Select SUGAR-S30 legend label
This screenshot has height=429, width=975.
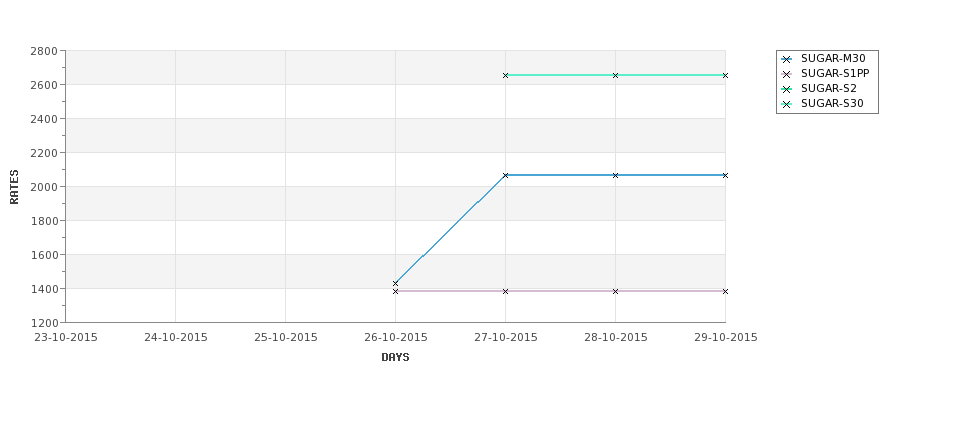(x=832, y=103)
